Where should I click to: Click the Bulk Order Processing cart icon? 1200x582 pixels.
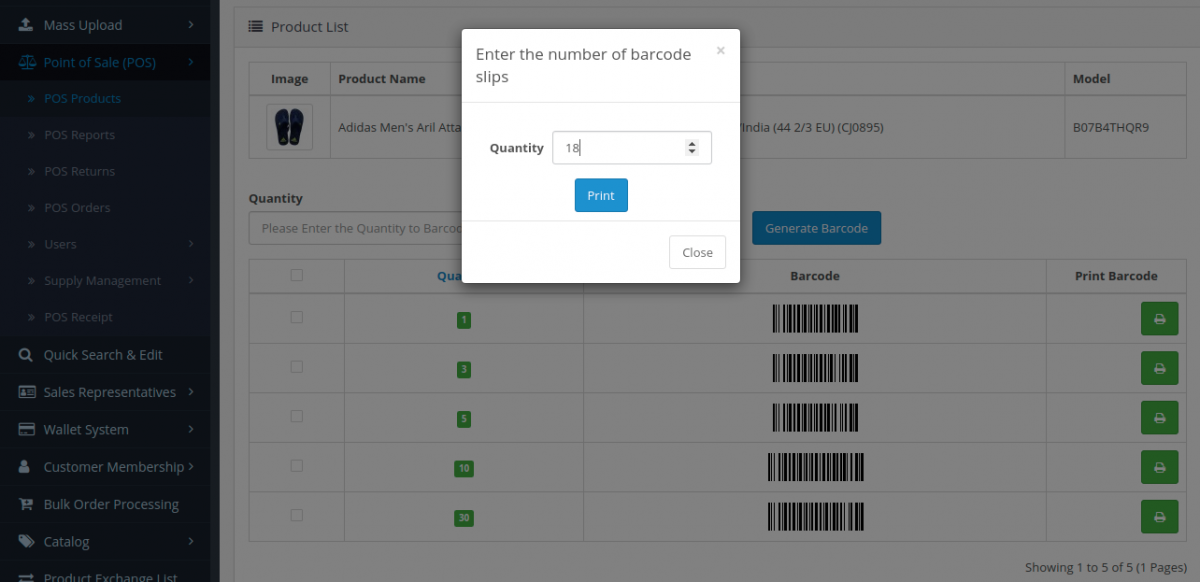pyautogui.click(x=25, y=504)
